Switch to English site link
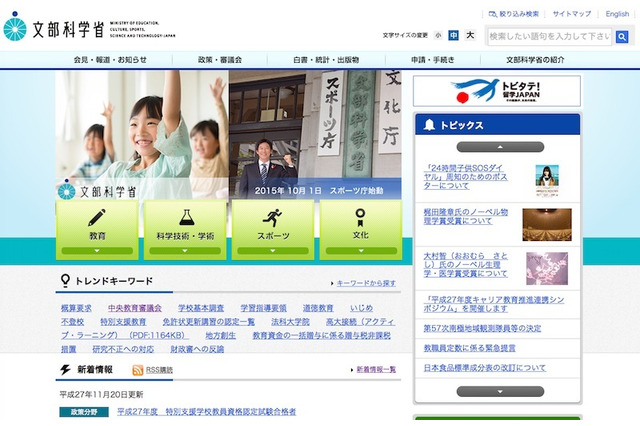This screenshot has width=640, height=426. (617, 14)
